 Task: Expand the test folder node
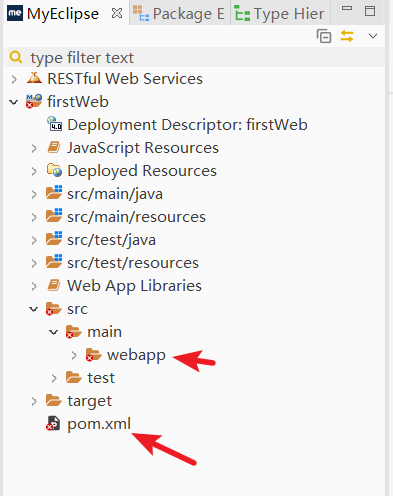[x=54, y=378]
